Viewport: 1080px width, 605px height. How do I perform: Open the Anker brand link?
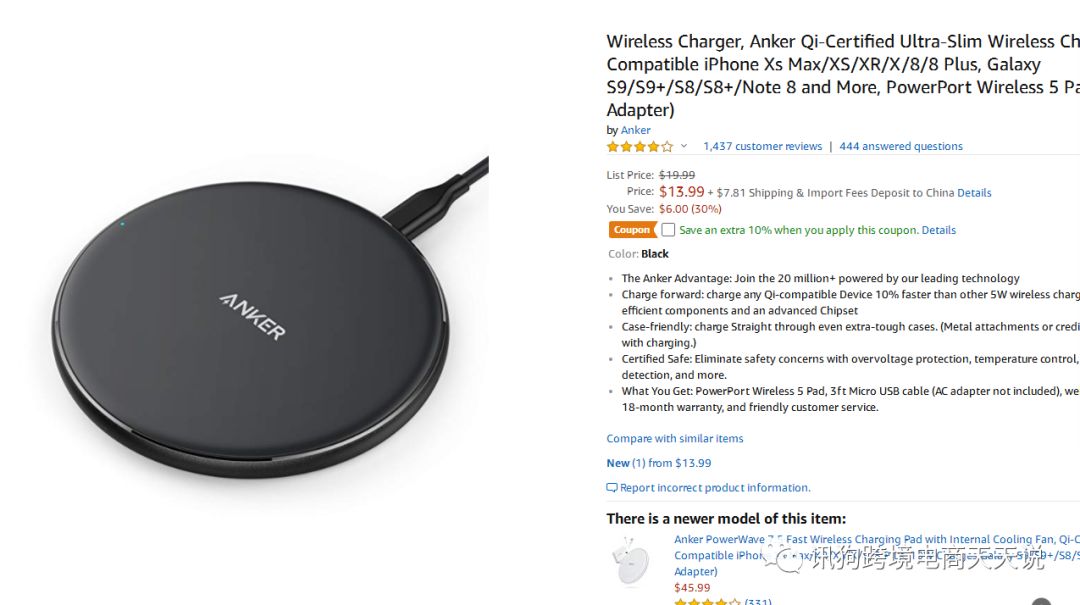tap(635, 130)
